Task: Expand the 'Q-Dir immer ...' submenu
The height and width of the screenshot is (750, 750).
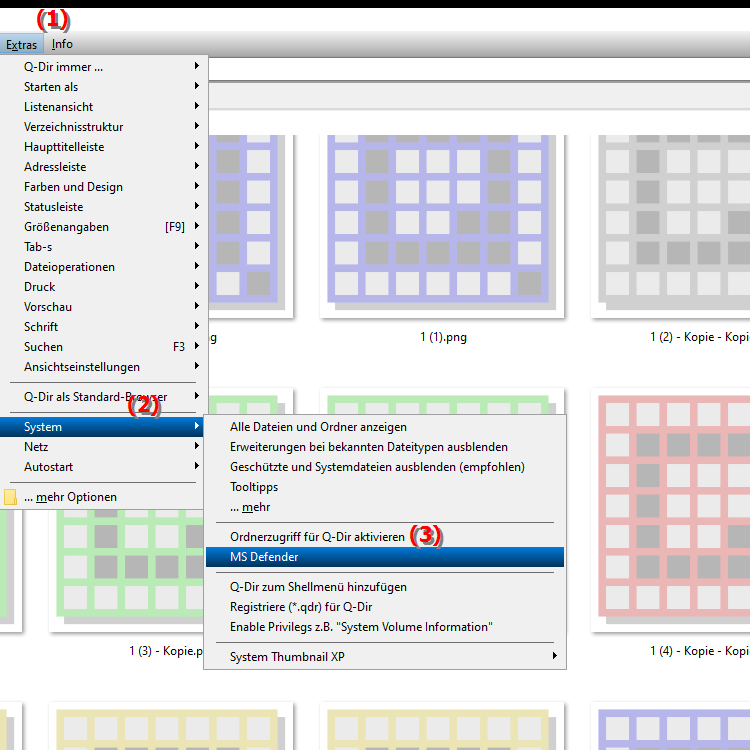Action: (104, 66)
